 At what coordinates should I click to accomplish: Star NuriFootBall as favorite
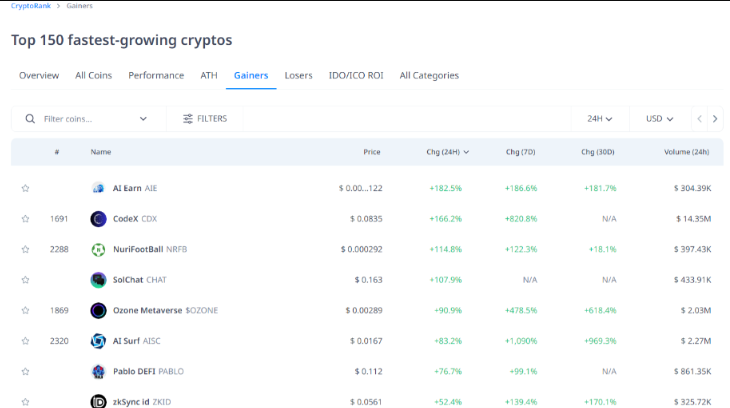(25, 249)
